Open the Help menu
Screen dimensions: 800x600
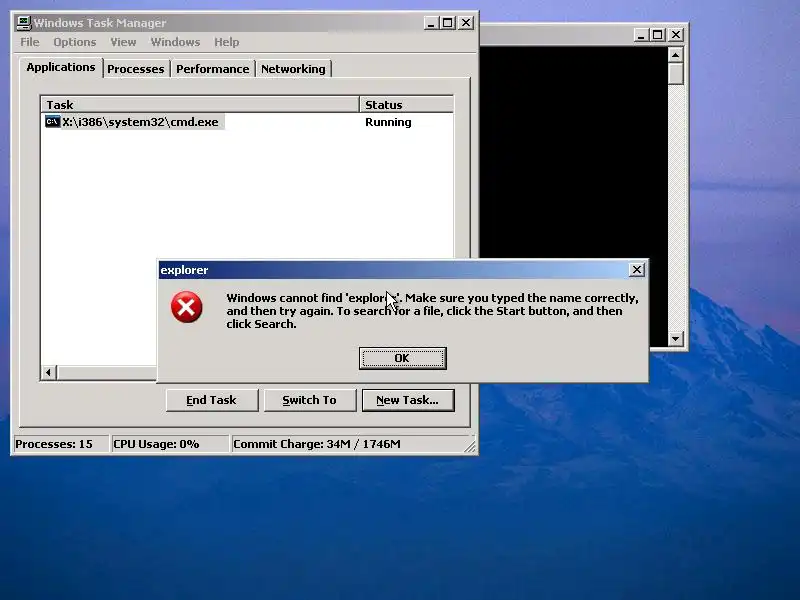point(227,42)
